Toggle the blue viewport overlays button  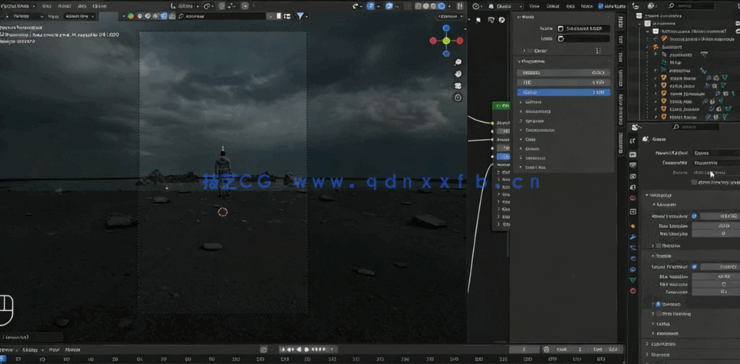click(389, 6)
